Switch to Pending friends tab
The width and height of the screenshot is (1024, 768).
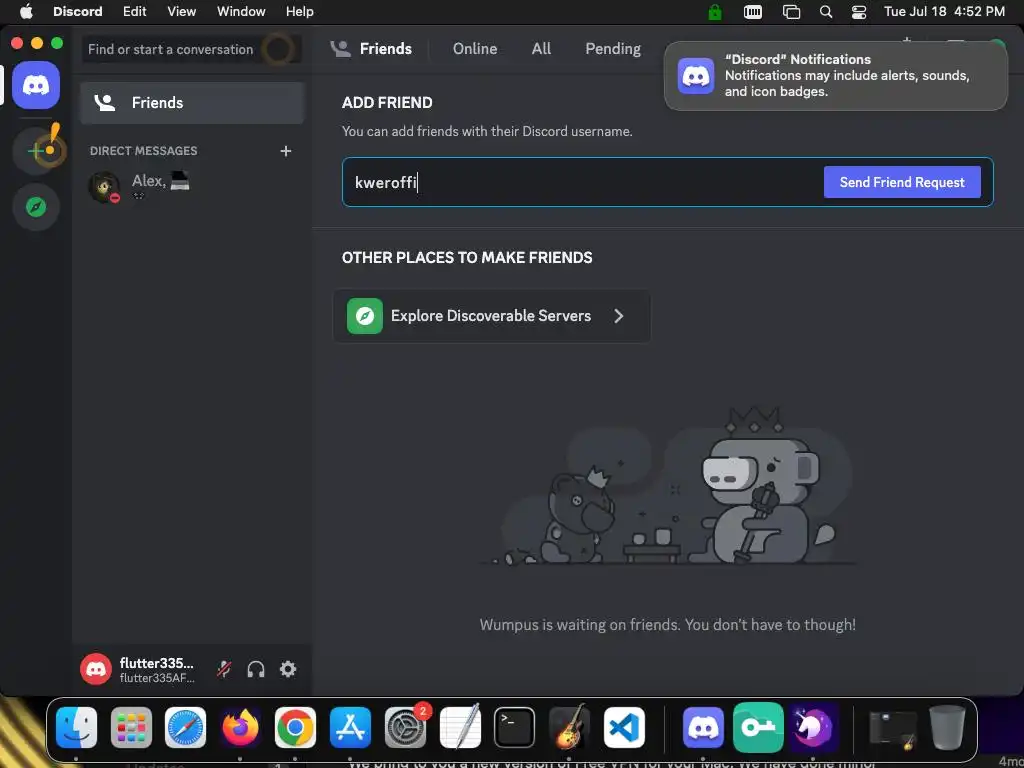pyautogui.click(x=613, y=48)
